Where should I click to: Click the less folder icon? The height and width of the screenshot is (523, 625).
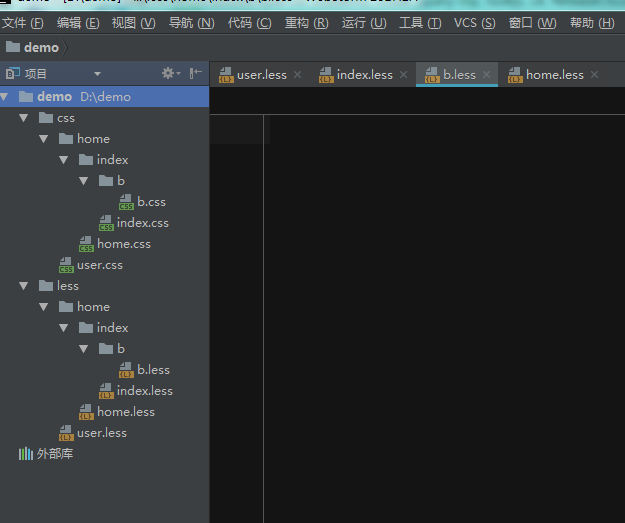coord(46,285)
